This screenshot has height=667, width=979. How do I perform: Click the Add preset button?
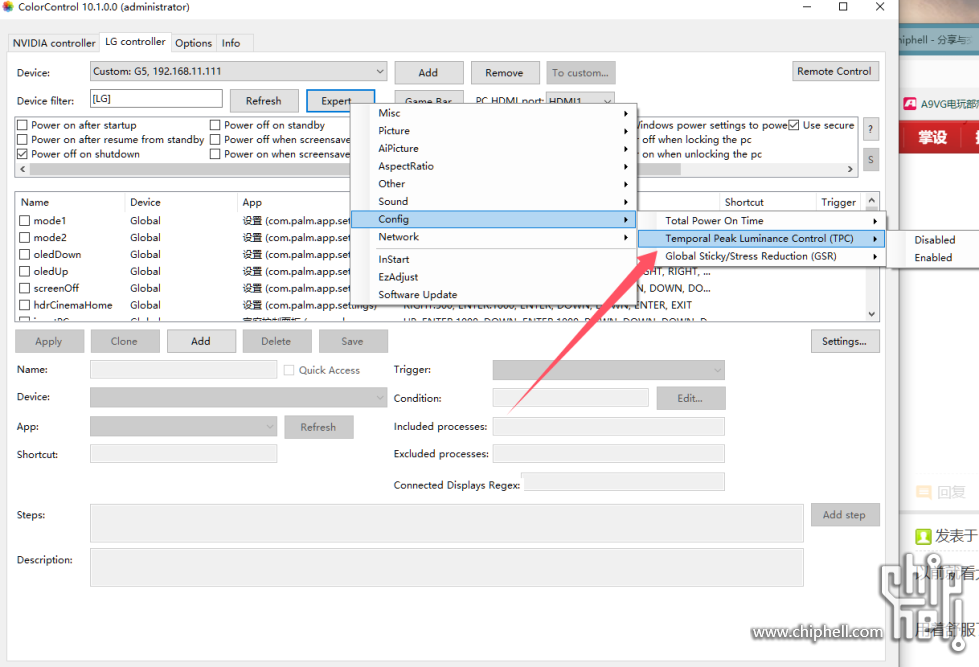tap(201, 341)
